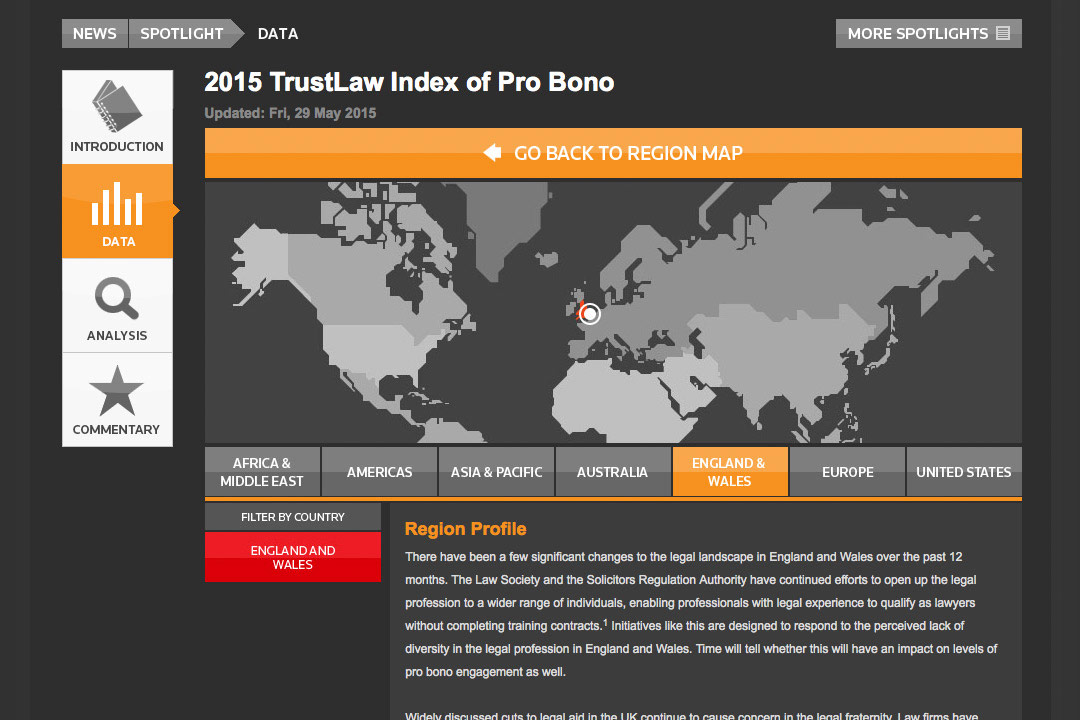Click the Updated Fri, 29 May 2015 date
This screenshot has height=720, width=1080.
click(x=290, y=113)
